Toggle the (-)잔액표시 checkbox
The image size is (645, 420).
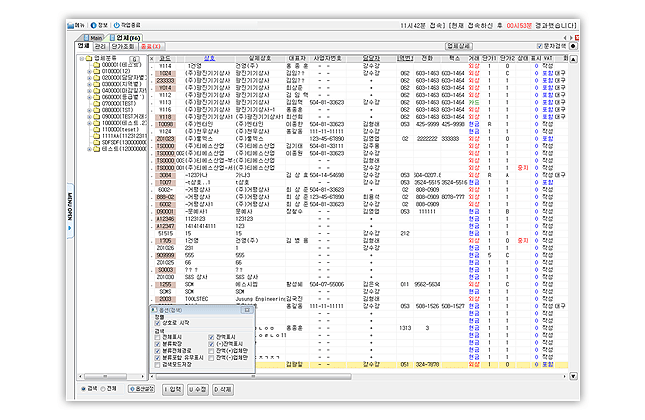pos(211,344)
